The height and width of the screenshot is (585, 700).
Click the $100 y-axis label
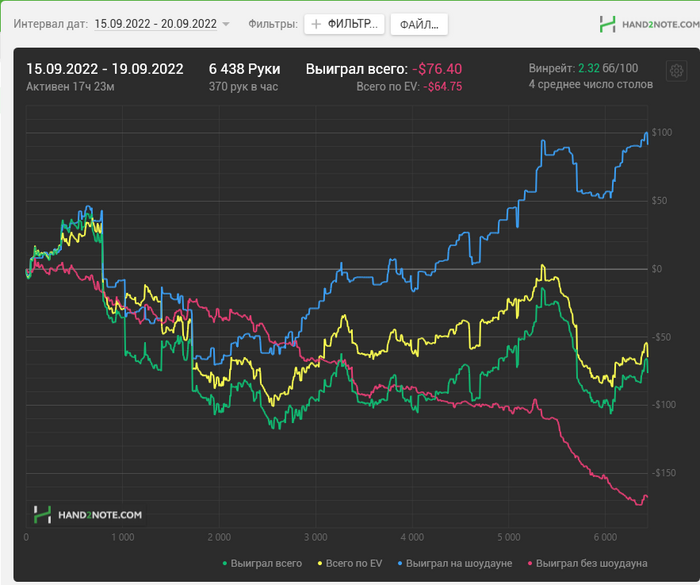point(662,132)
